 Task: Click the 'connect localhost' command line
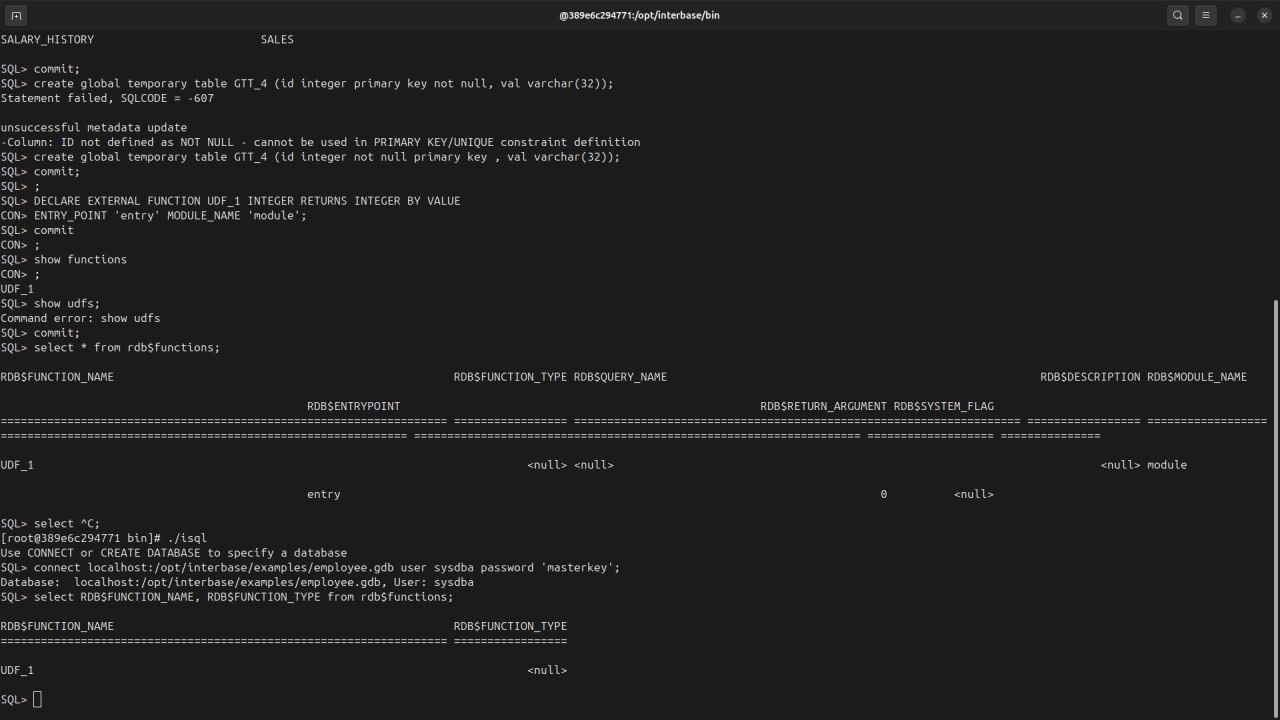point(310,567)
